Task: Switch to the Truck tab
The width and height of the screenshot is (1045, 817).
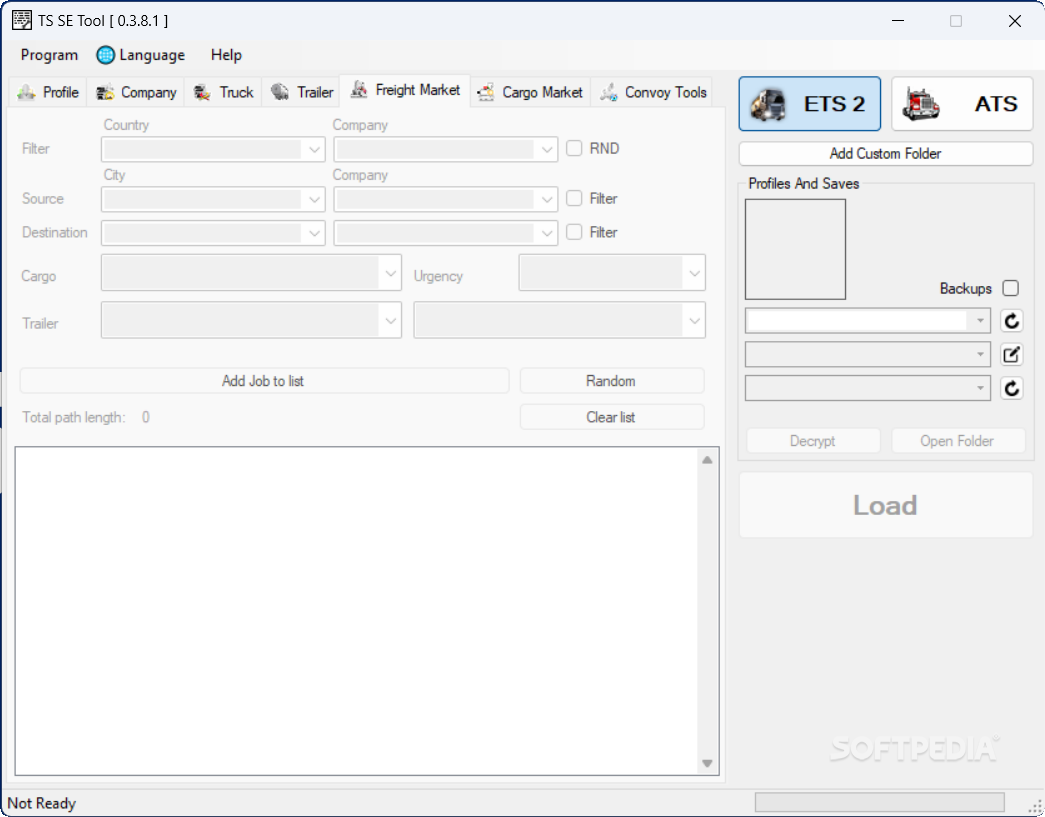Action: coord(223,92)
